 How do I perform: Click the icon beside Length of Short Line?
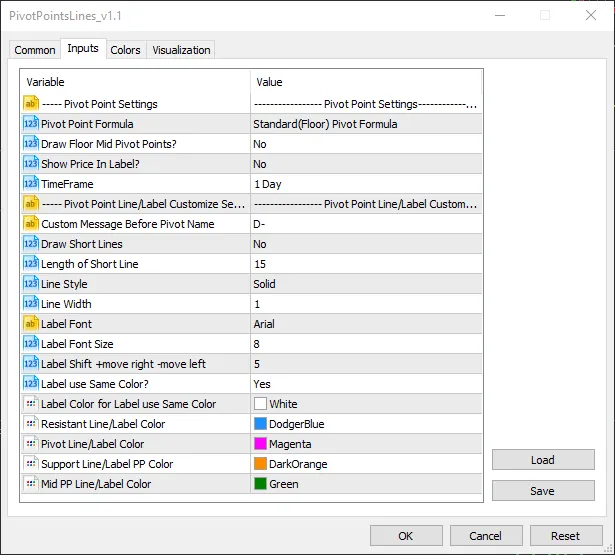(x=30, y=264)
